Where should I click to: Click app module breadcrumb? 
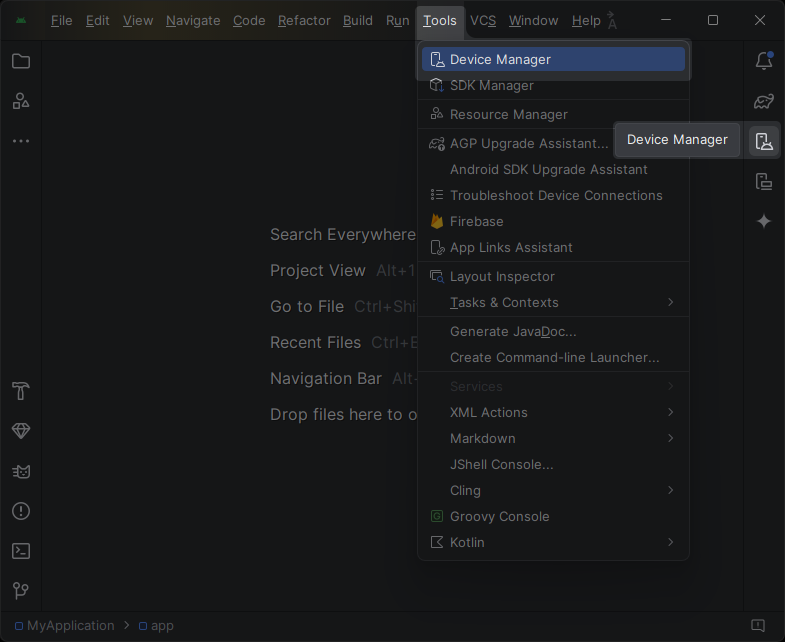coord(156,625)
